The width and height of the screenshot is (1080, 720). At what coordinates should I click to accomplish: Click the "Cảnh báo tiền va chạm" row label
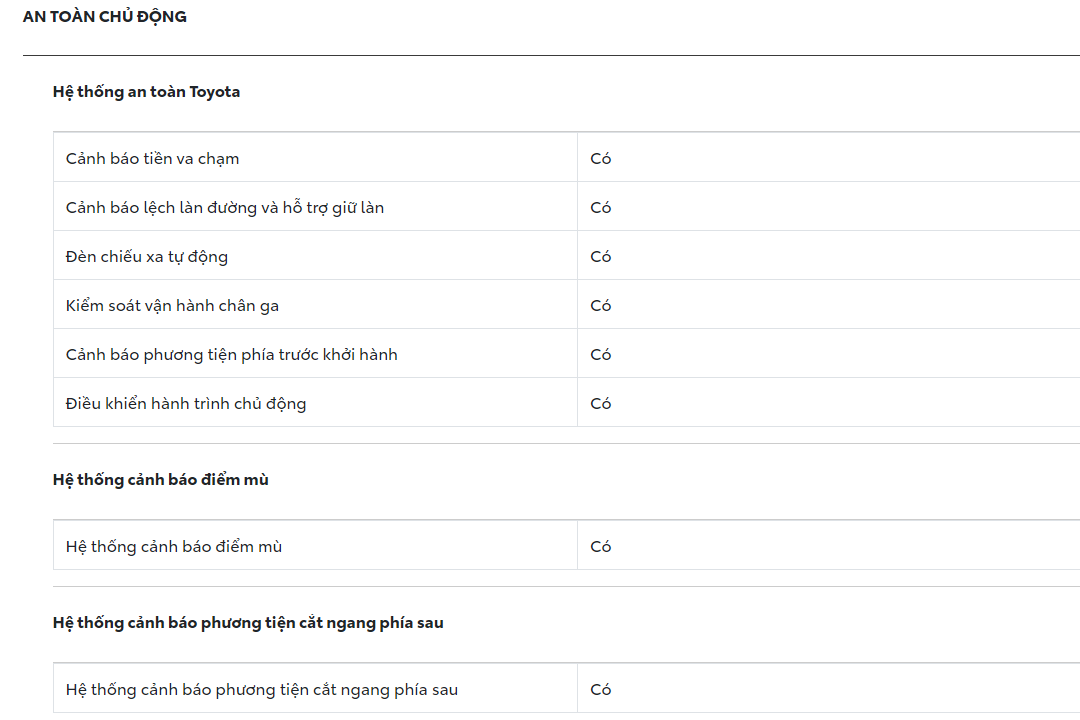coord(152,158)
